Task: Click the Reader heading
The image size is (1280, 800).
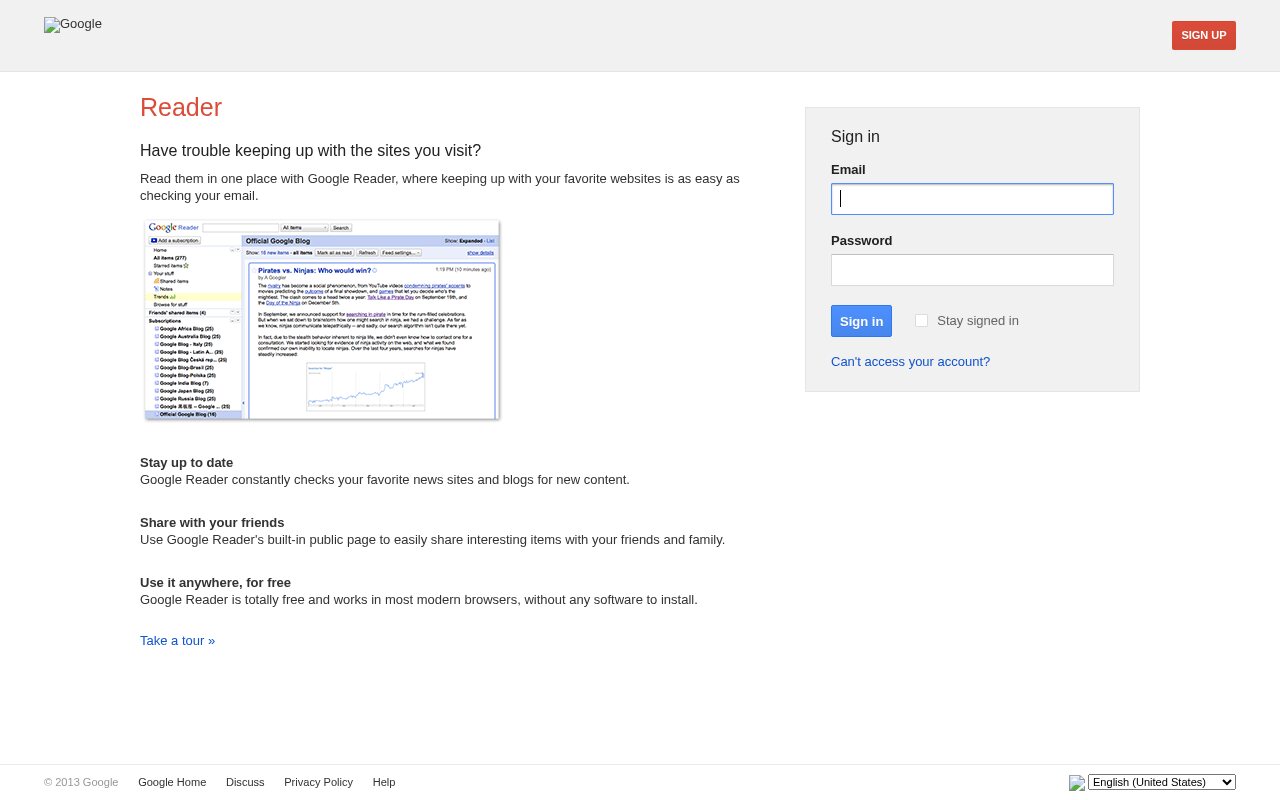Action: coord(181,107)
